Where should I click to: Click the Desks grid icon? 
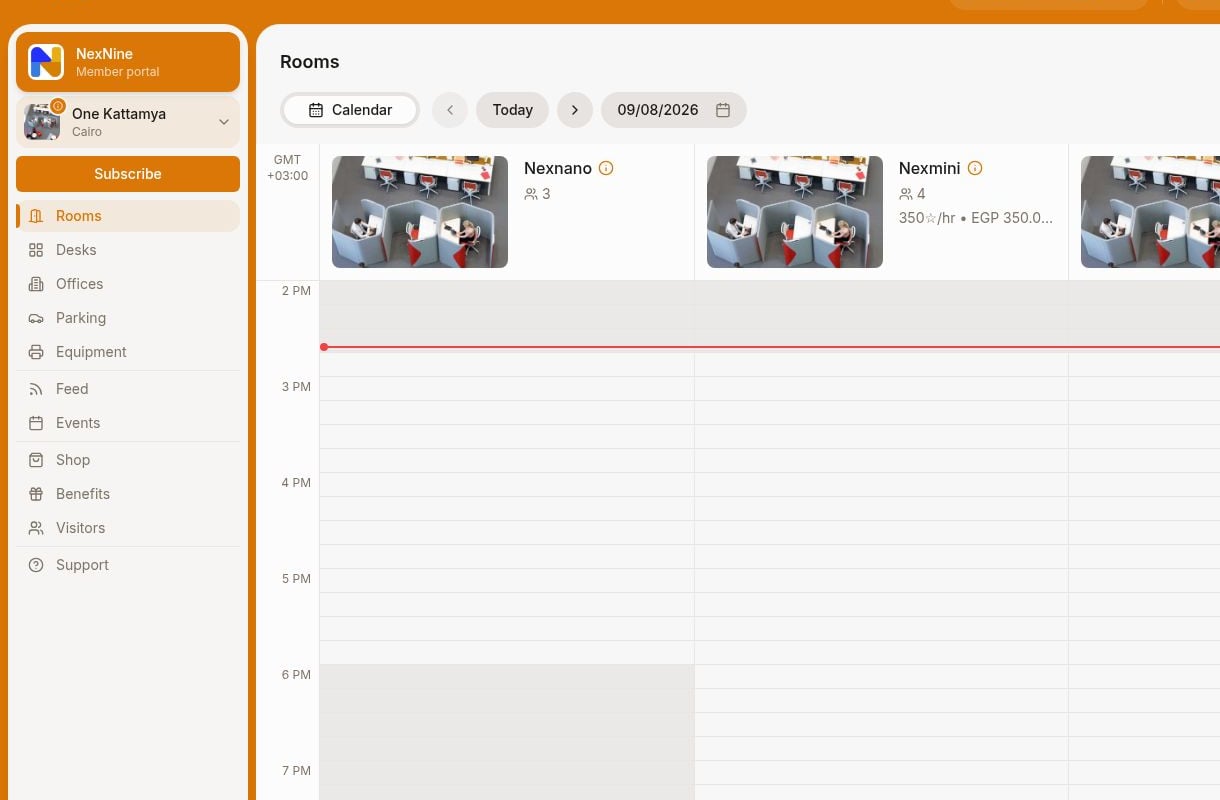pyautogui.click(x=36, y=250)
